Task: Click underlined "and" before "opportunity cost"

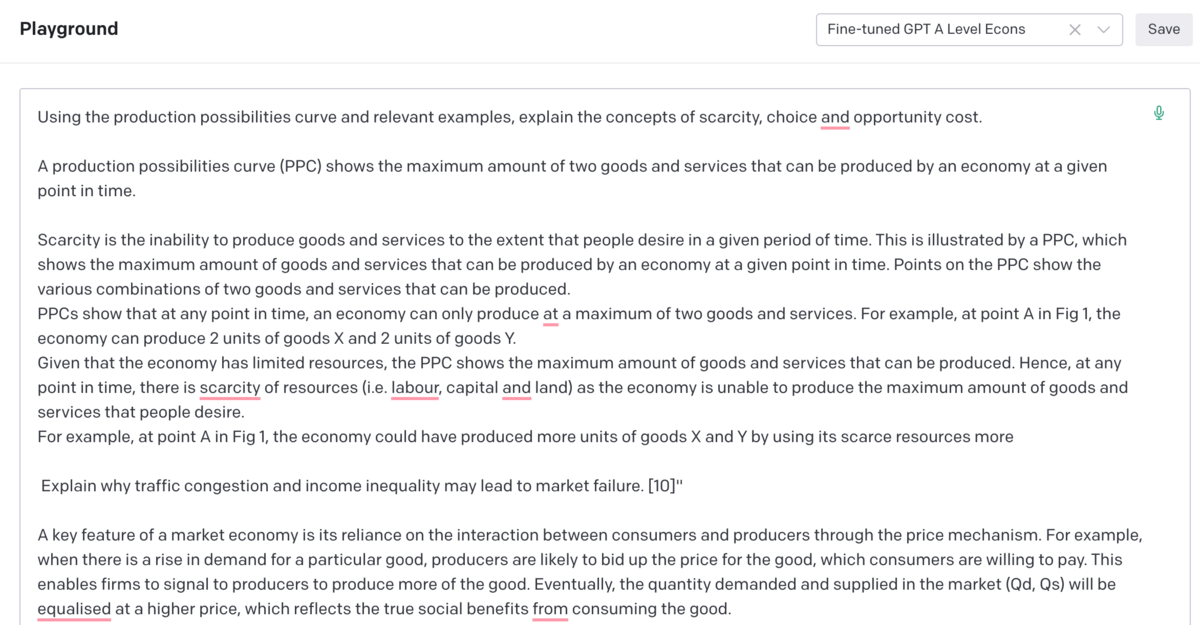Action: pyautogui.click(x=835, y=117)
